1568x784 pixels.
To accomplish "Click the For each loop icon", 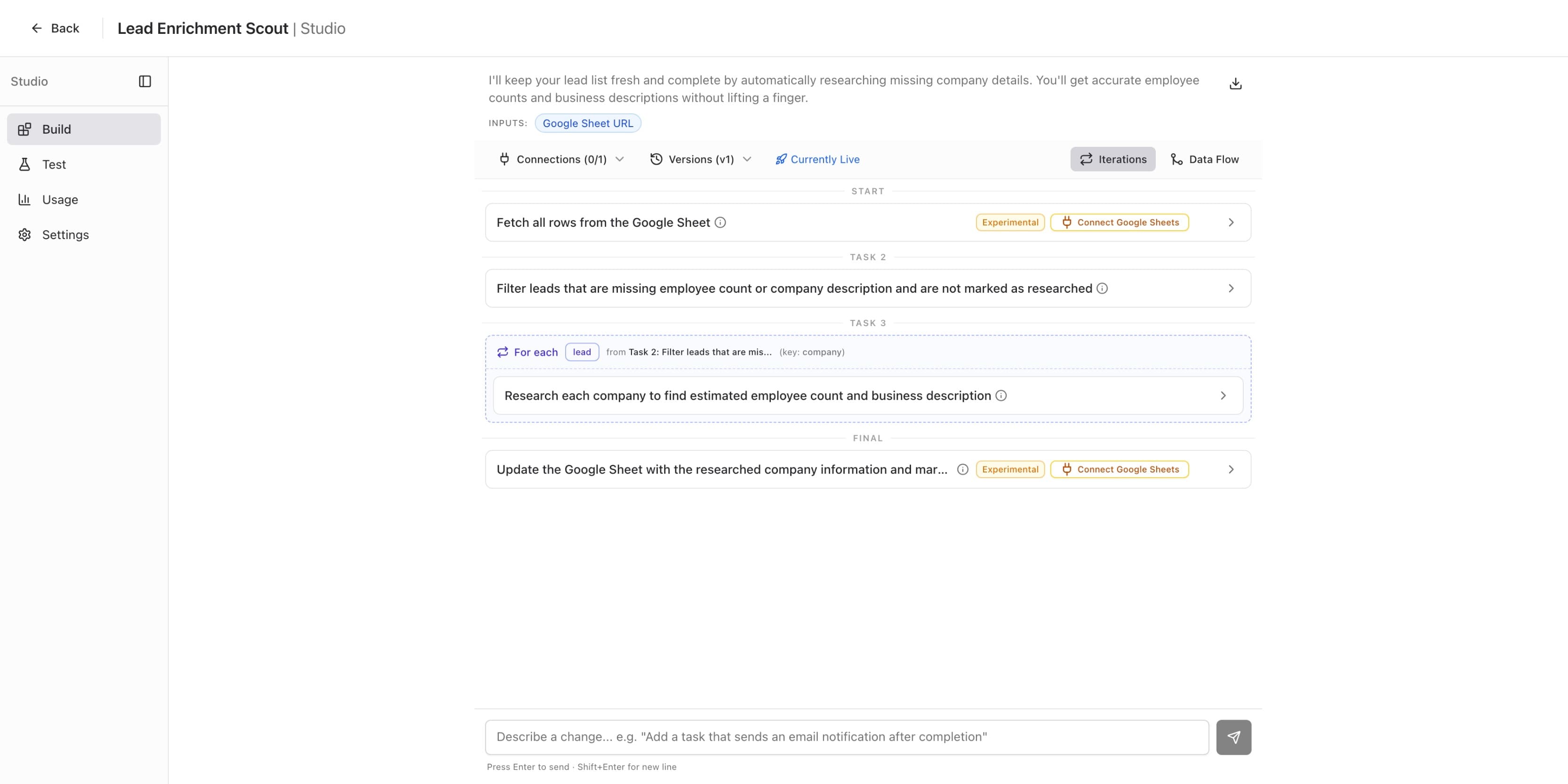I will (502, 352).
